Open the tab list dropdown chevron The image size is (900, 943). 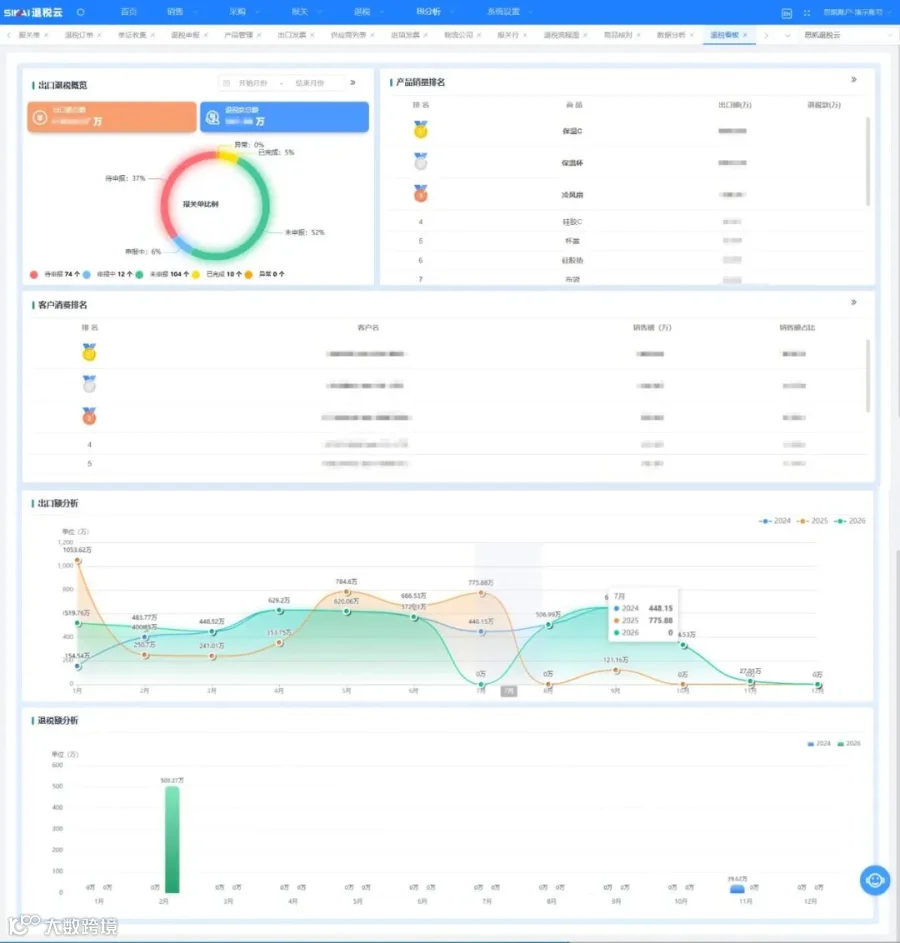tap(787, 35)
